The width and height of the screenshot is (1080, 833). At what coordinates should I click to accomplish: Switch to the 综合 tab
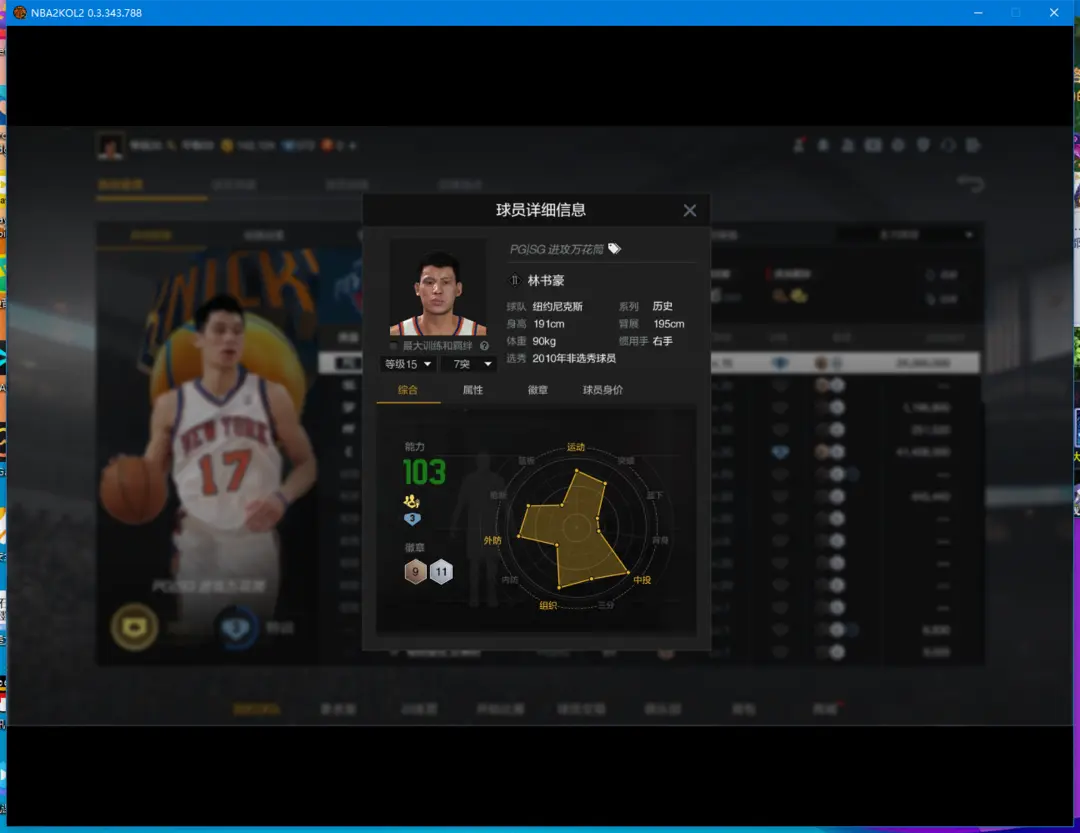(408, 390)
